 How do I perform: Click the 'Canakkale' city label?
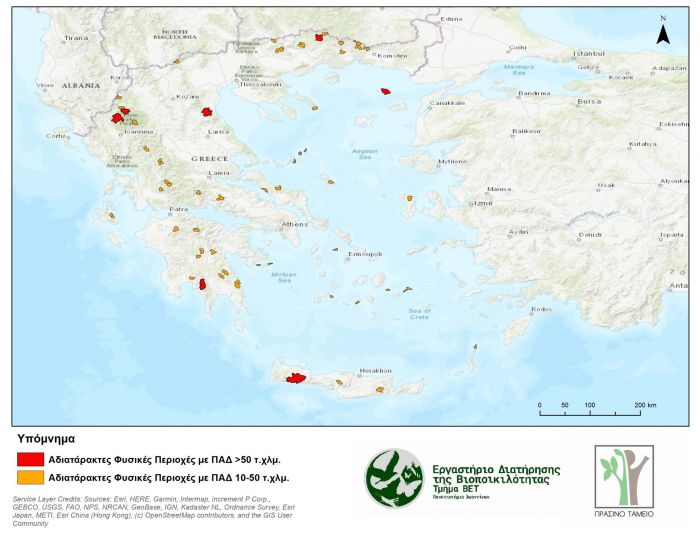(x=447, y=103)
